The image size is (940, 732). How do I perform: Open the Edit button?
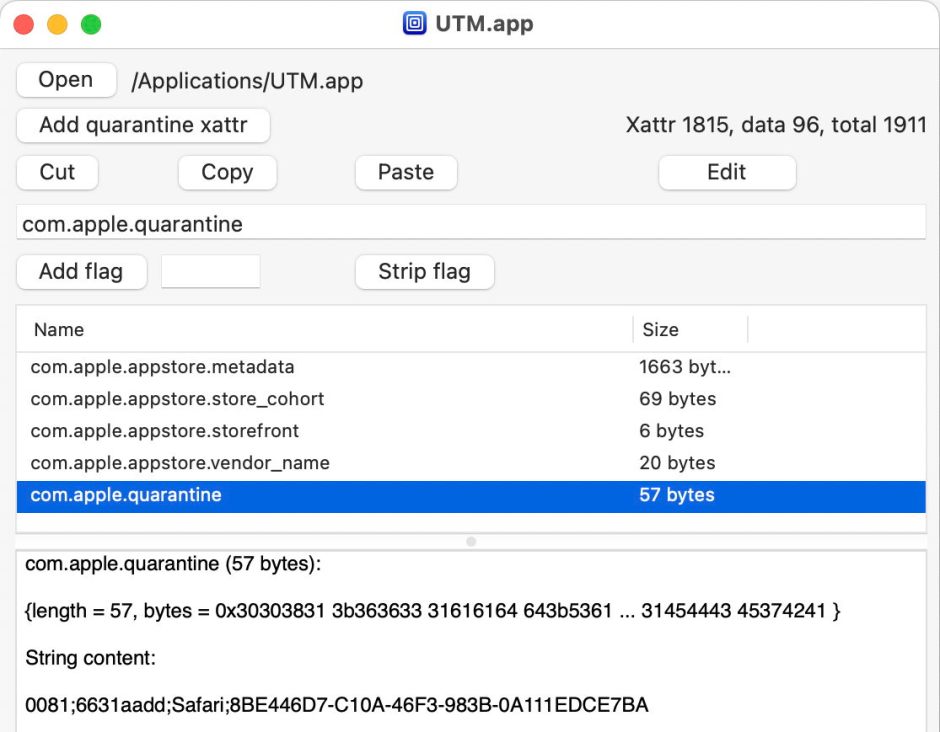(727, 172)
